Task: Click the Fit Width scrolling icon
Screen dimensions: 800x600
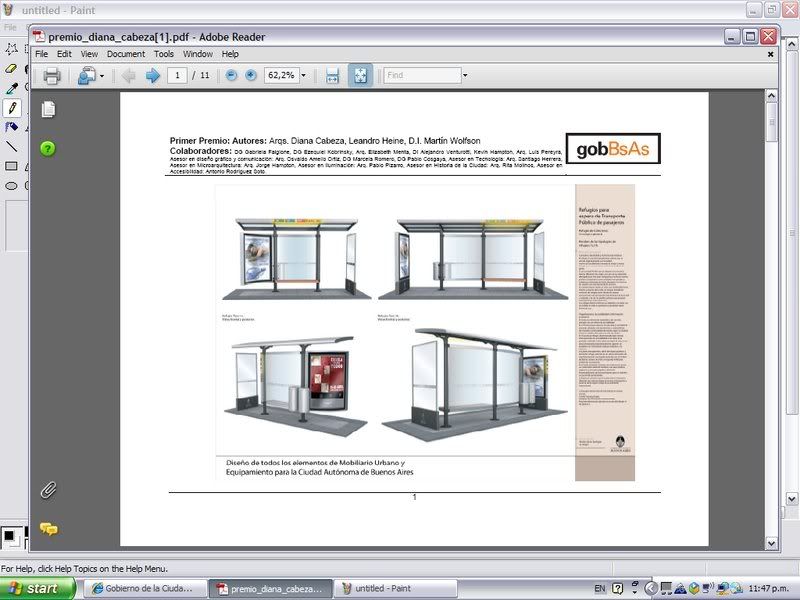Action: 333,76
